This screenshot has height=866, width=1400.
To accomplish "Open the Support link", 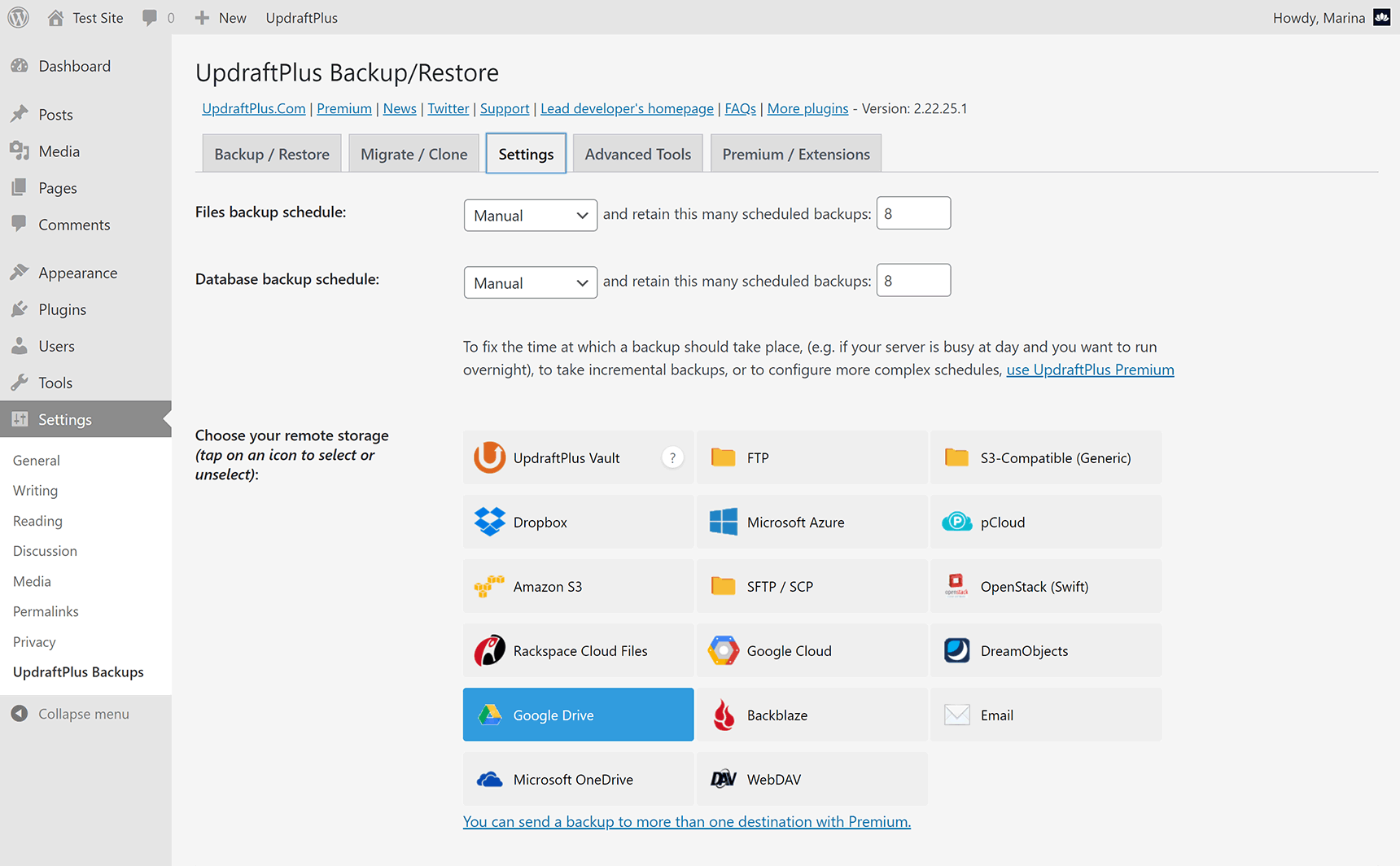I will pos(505,108).
